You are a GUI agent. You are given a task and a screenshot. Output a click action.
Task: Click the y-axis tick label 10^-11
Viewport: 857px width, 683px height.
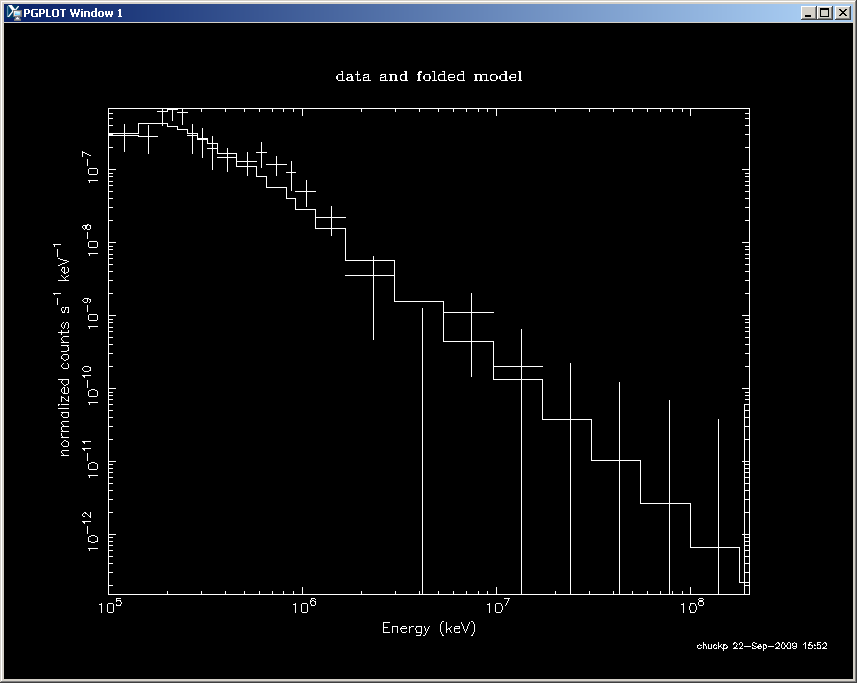[x=91, y=458]
